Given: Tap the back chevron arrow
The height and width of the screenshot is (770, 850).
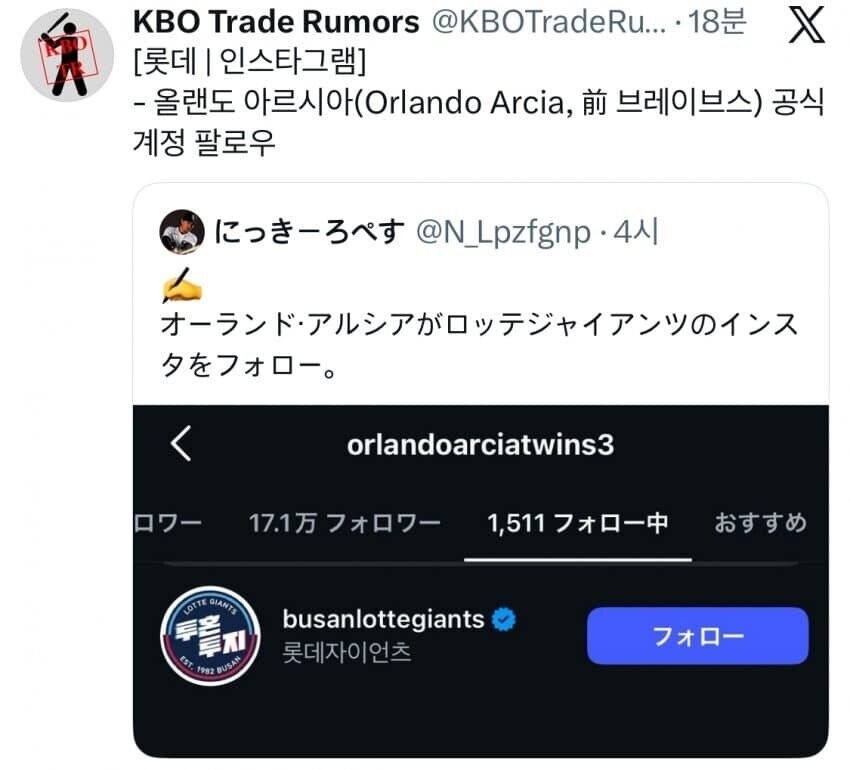Looking at the screenshot, I should (x=181, y=443).
